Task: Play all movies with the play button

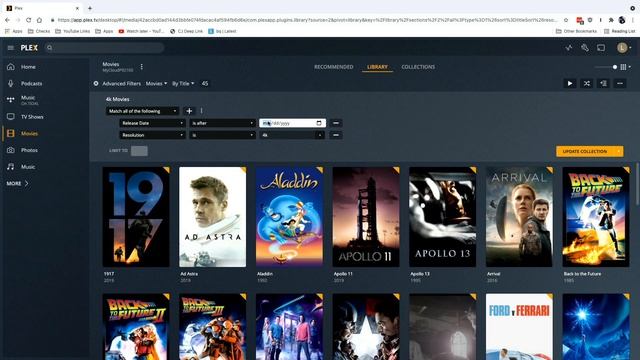Action: (570, 84)
